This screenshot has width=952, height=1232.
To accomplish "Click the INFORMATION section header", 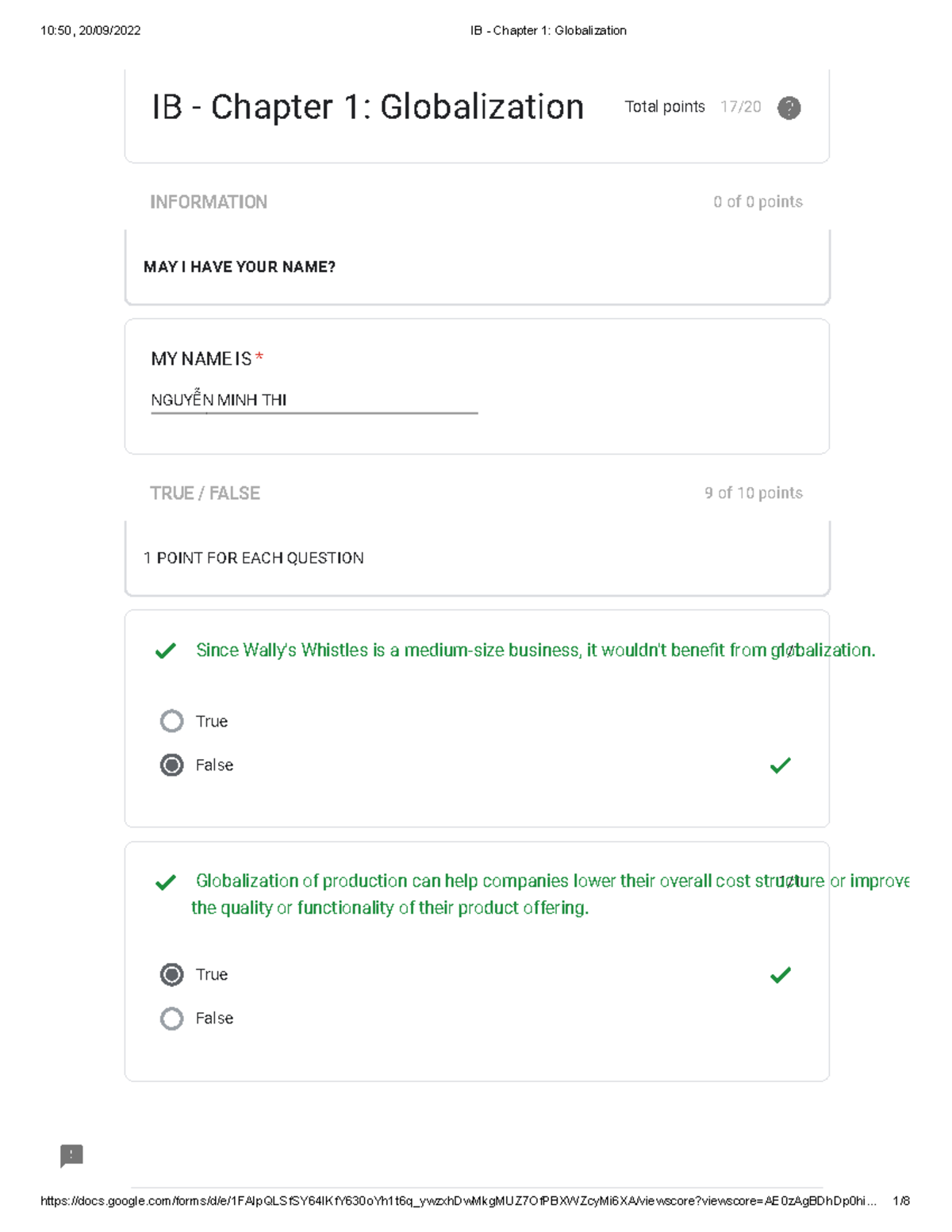I will 209,202.
